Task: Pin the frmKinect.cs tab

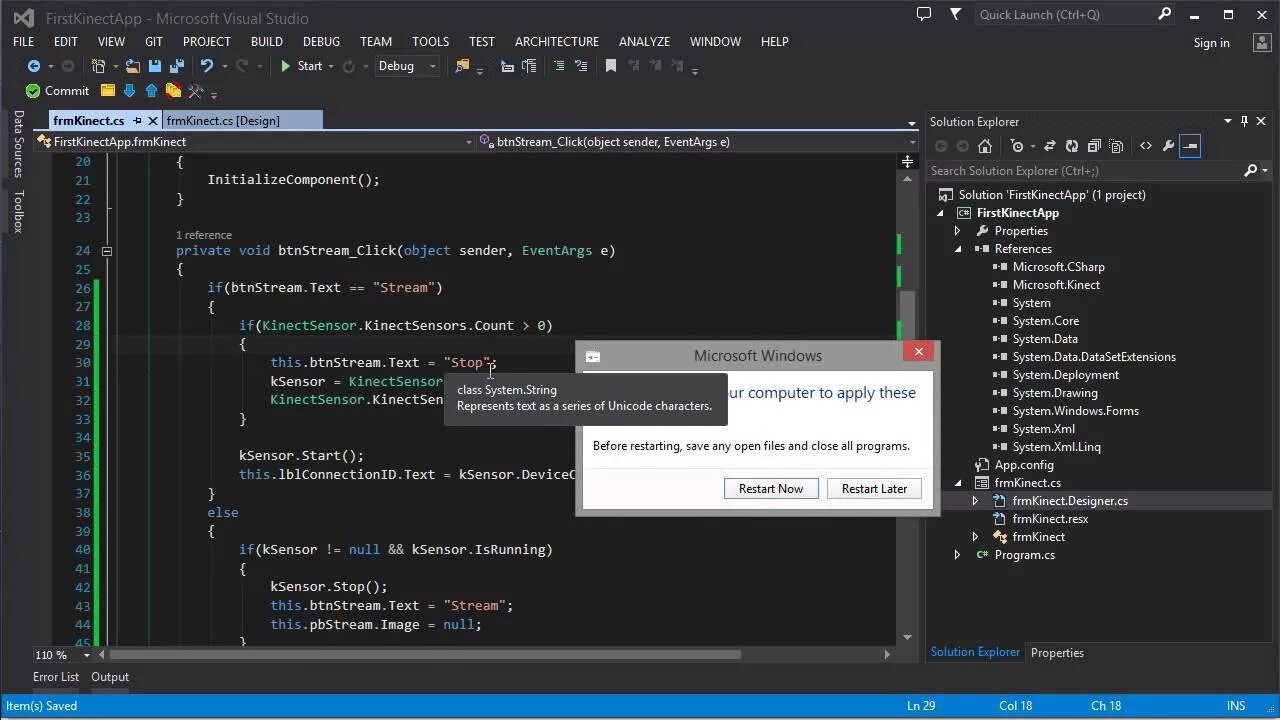Action: click(137, 121)
